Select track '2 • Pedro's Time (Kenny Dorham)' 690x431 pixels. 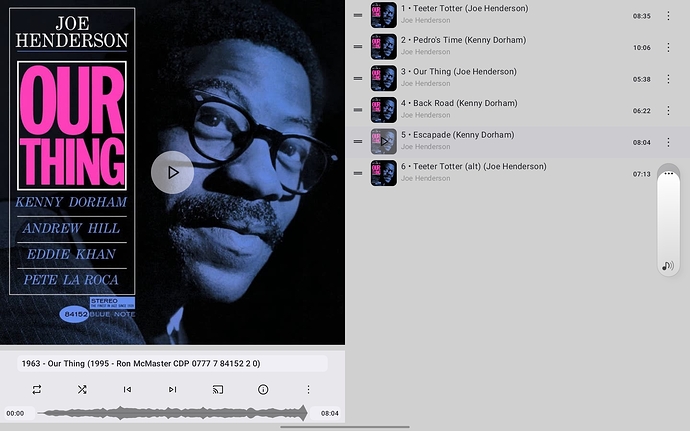pyautogui.click(x=463, y=40)
